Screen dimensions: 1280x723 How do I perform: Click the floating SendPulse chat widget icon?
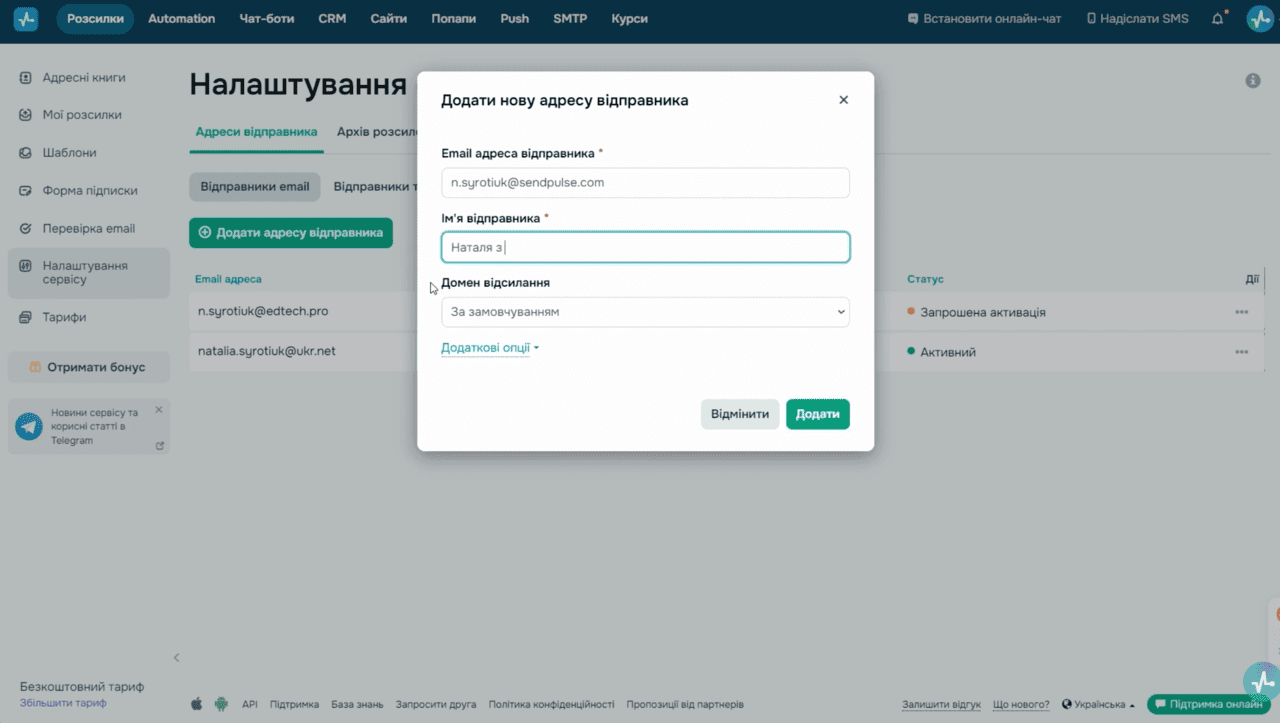pyautogui.click(x=1262, y=681)
